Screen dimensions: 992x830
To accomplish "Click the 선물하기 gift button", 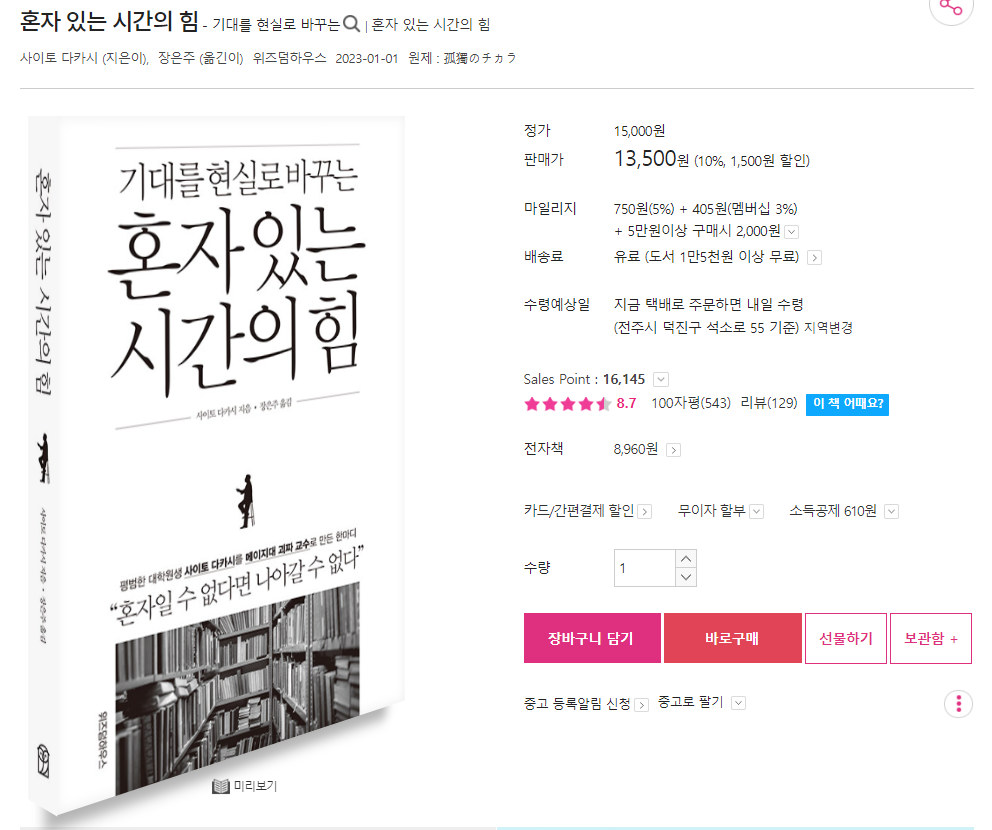I will [x=846, y=638].
